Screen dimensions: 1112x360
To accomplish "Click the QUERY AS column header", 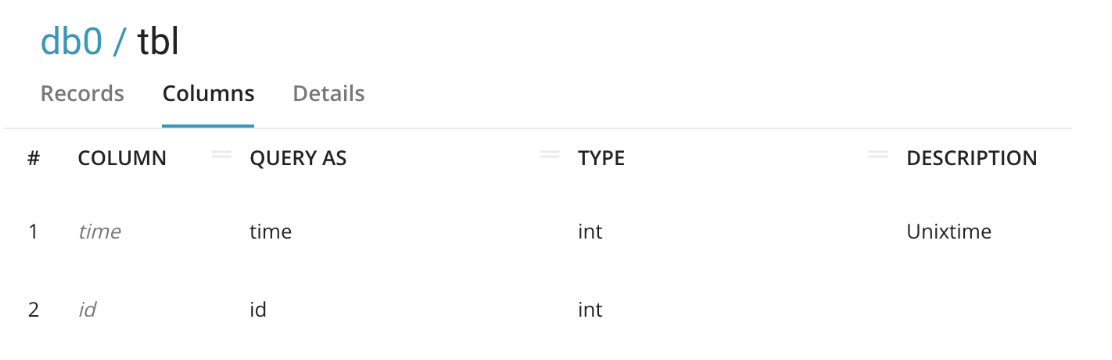I will (x=298, y=158).
